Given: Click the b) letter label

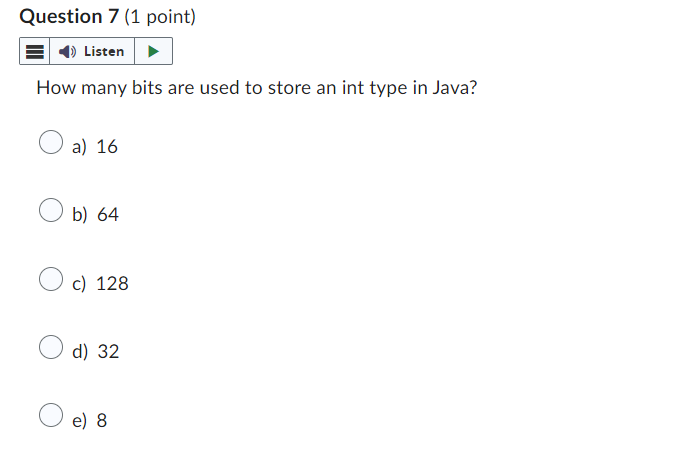Looking at the screenshot, I should pyautogui.click(x=79, y=215).
